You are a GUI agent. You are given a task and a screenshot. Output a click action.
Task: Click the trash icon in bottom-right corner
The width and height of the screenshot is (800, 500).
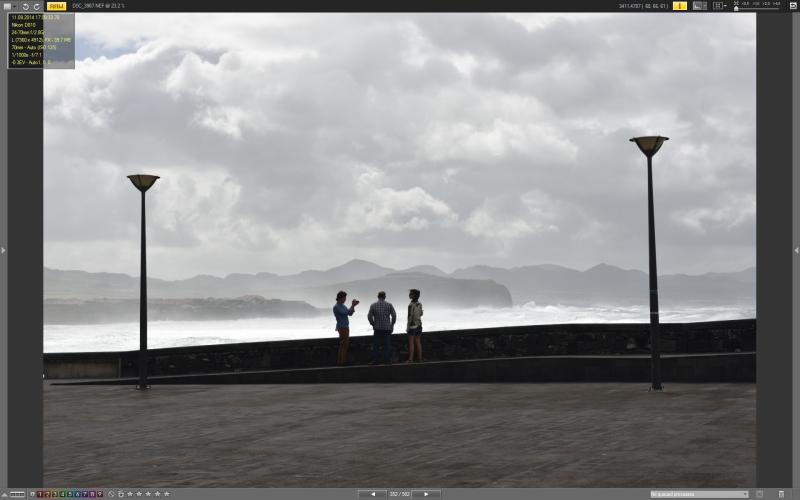click(781, 494)
